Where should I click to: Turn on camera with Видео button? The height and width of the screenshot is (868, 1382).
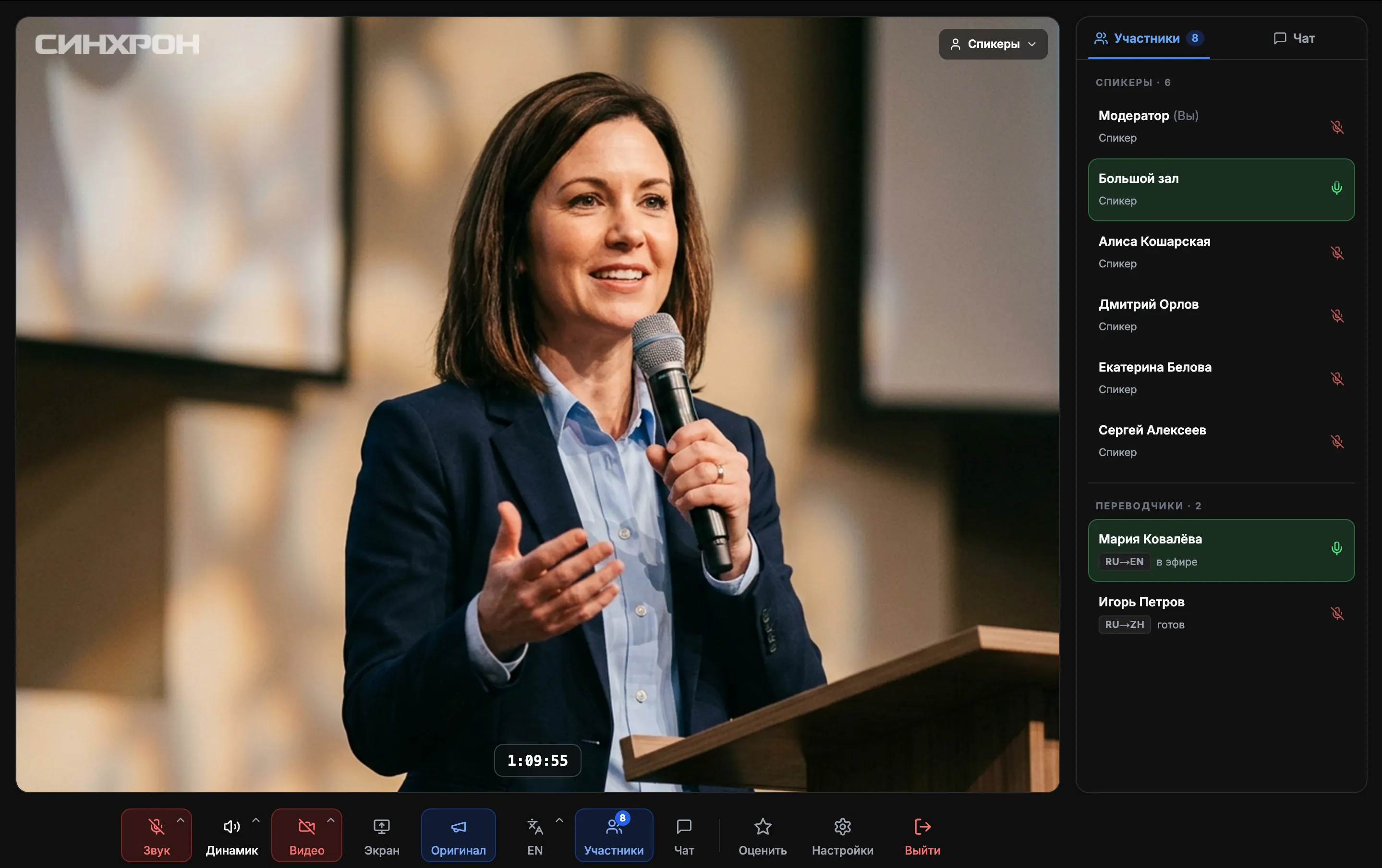pos(306,835)
